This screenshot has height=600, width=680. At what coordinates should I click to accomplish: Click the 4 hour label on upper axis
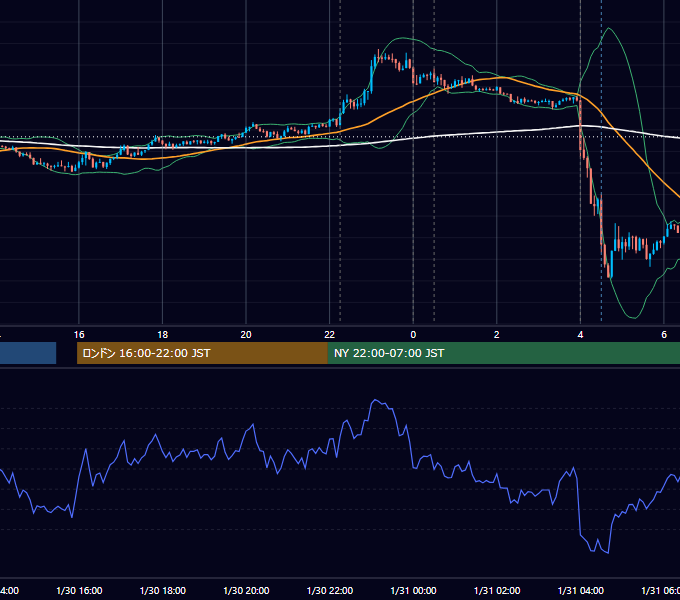coord(580,335)
